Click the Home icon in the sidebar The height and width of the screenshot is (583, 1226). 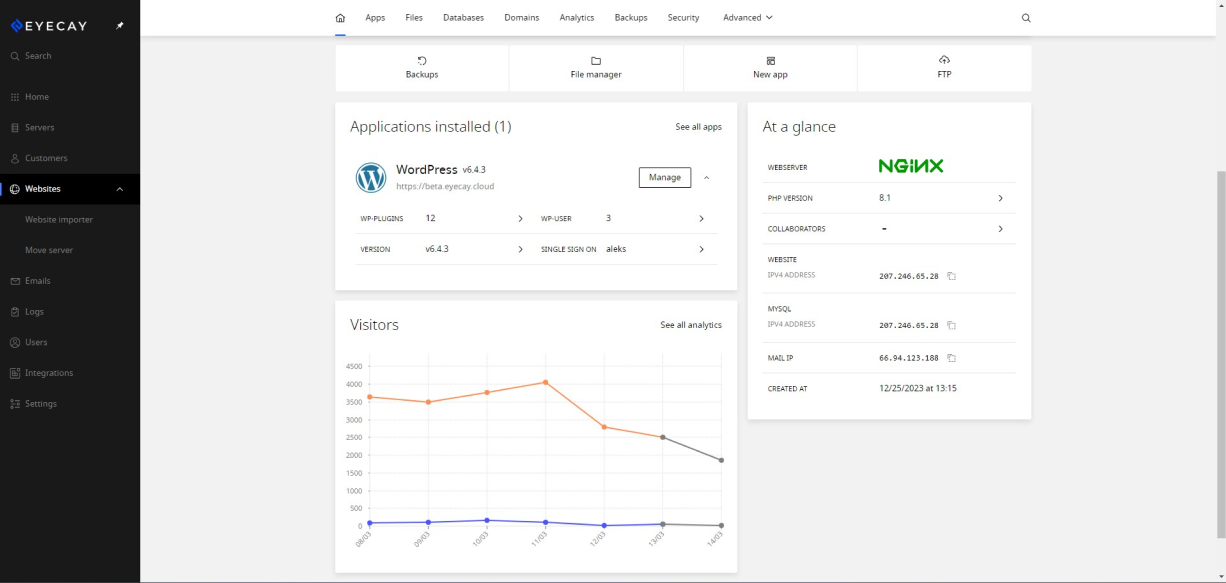pos(15,97)
